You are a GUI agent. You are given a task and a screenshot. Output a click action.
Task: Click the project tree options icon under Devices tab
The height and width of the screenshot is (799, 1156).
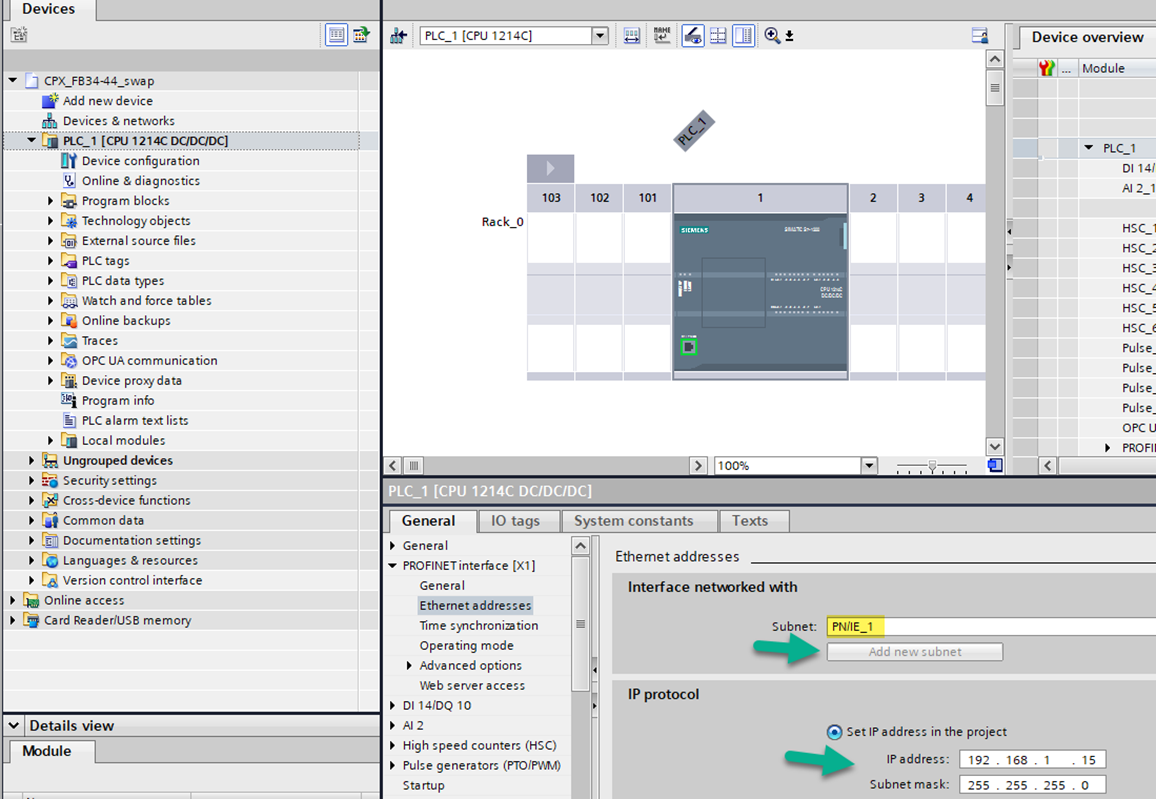[x=19, y=35]
